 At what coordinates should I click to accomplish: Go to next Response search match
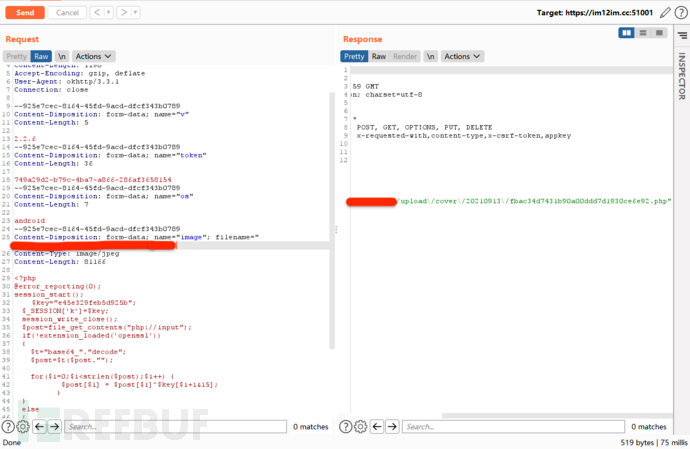click(392, 426)
